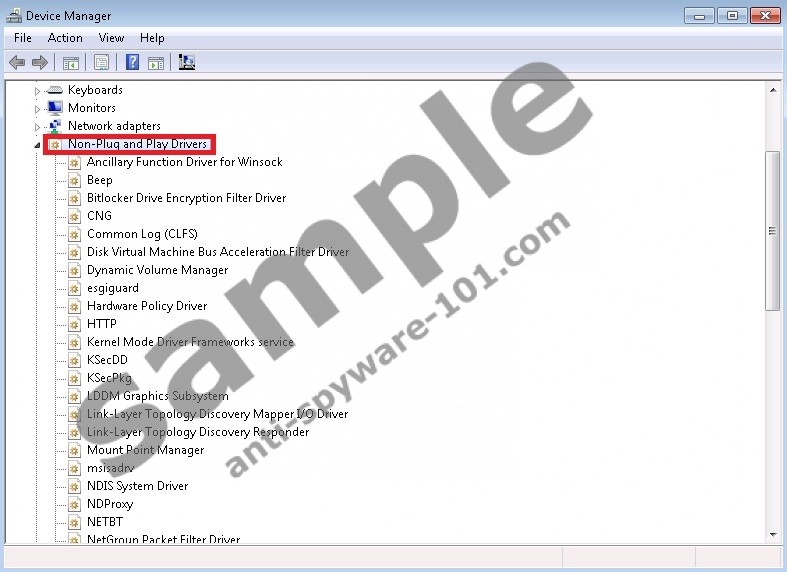Screen dimensions: 787x572
Task: Open the View menu
Action: (111, 38)
